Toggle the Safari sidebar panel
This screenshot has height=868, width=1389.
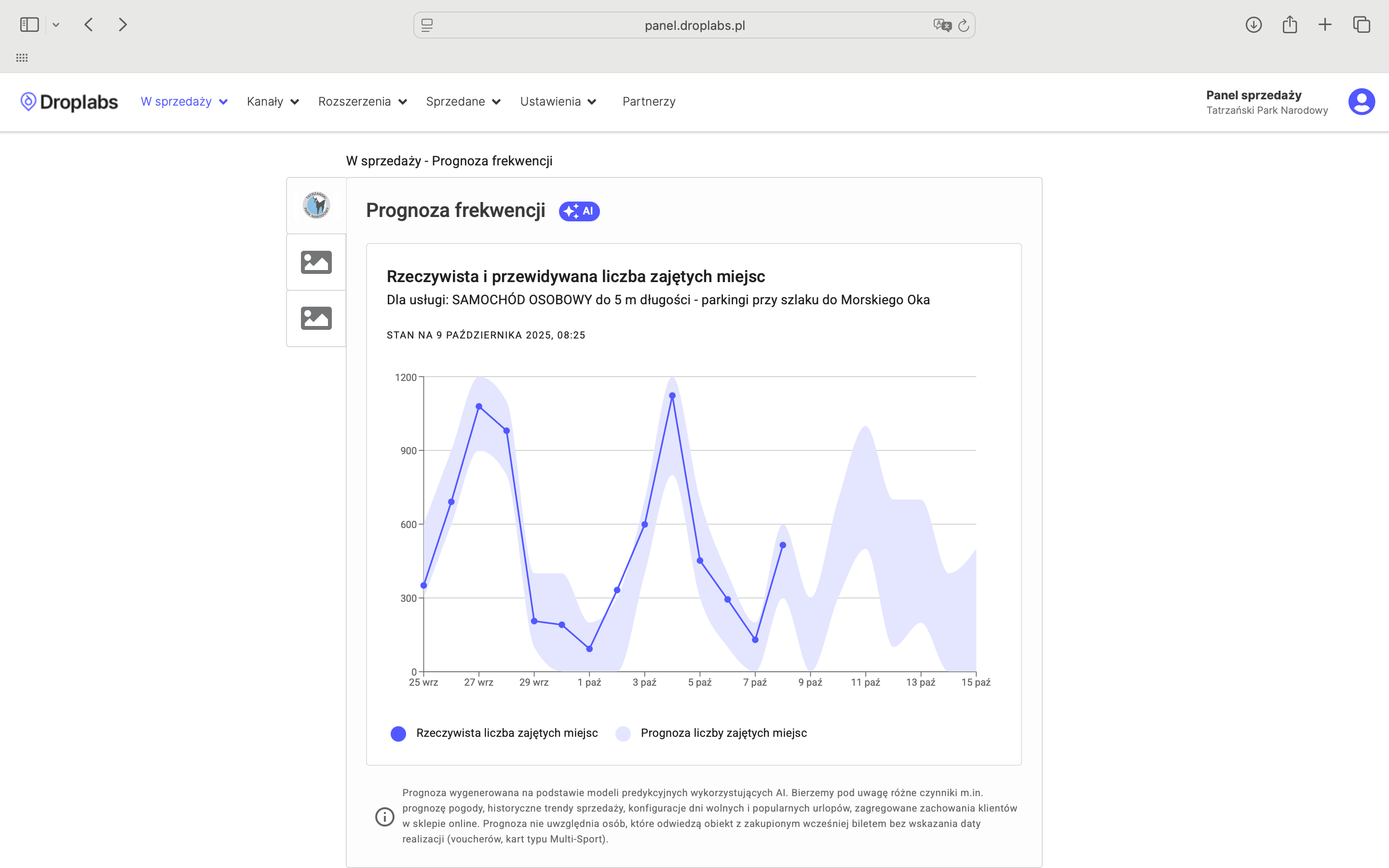(x=29, y=25)
